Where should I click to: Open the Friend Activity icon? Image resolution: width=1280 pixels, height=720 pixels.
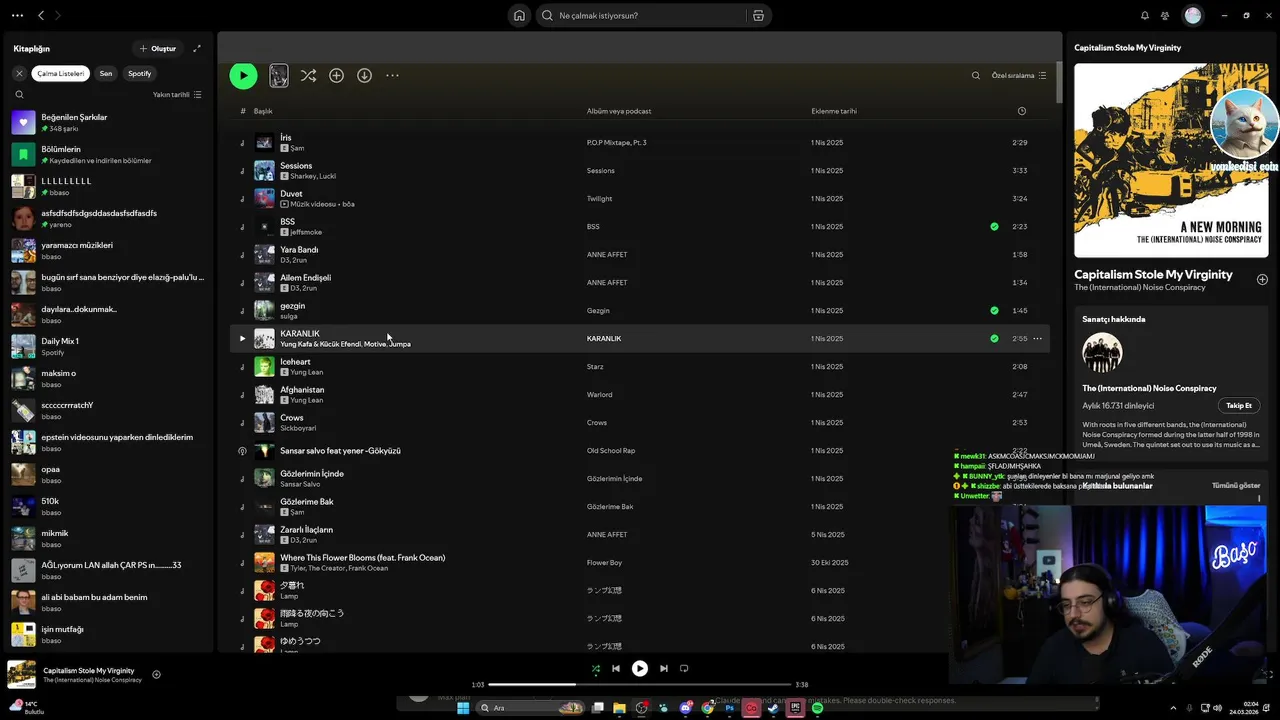coord(1165,15)
